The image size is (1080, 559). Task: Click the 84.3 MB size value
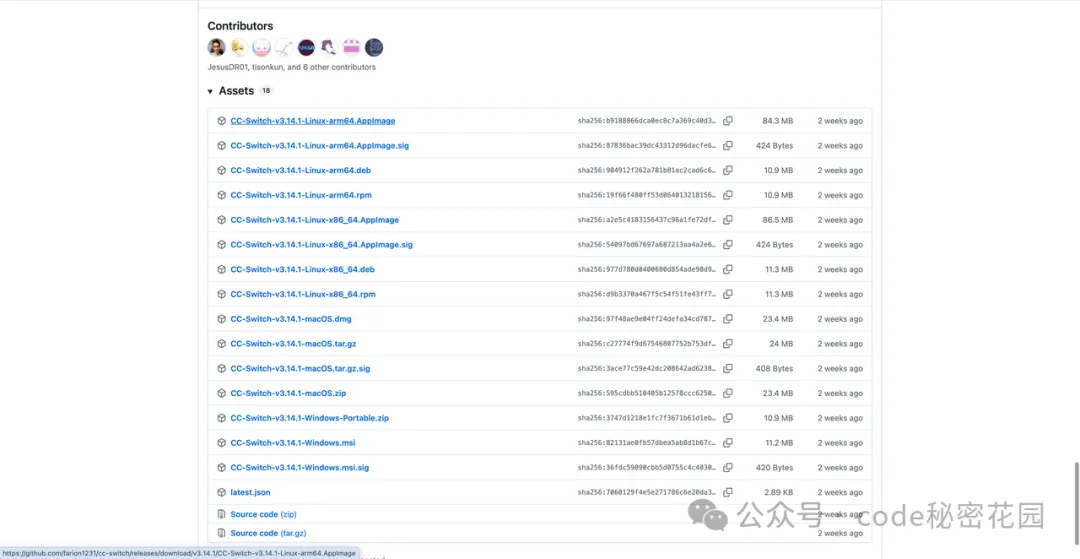click(778, 120)
